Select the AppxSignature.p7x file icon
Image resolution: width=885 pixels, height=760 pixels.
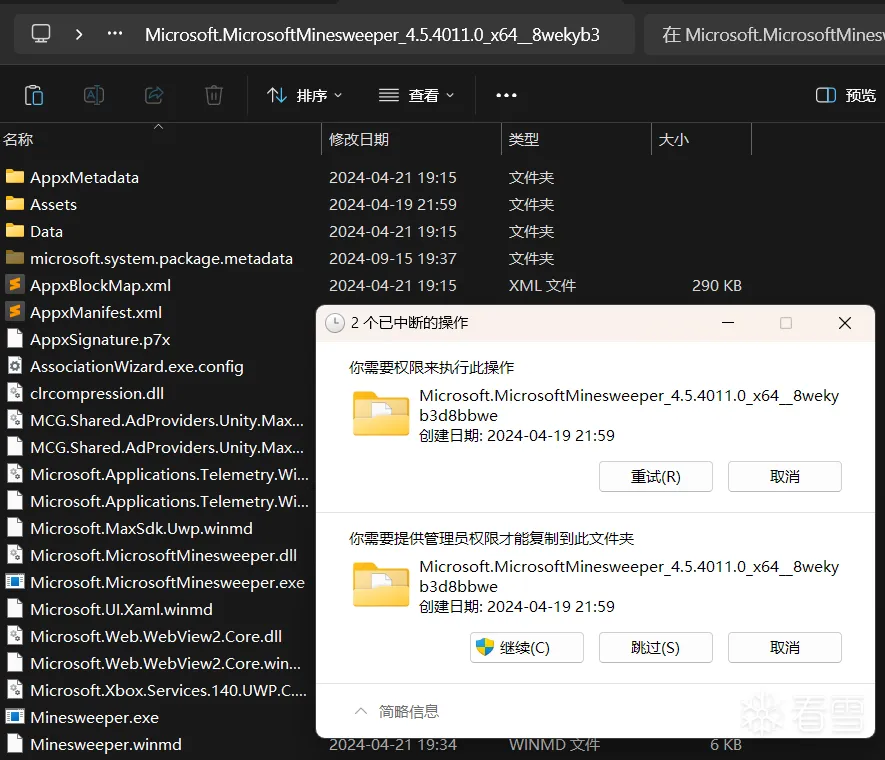pos(15,339)
